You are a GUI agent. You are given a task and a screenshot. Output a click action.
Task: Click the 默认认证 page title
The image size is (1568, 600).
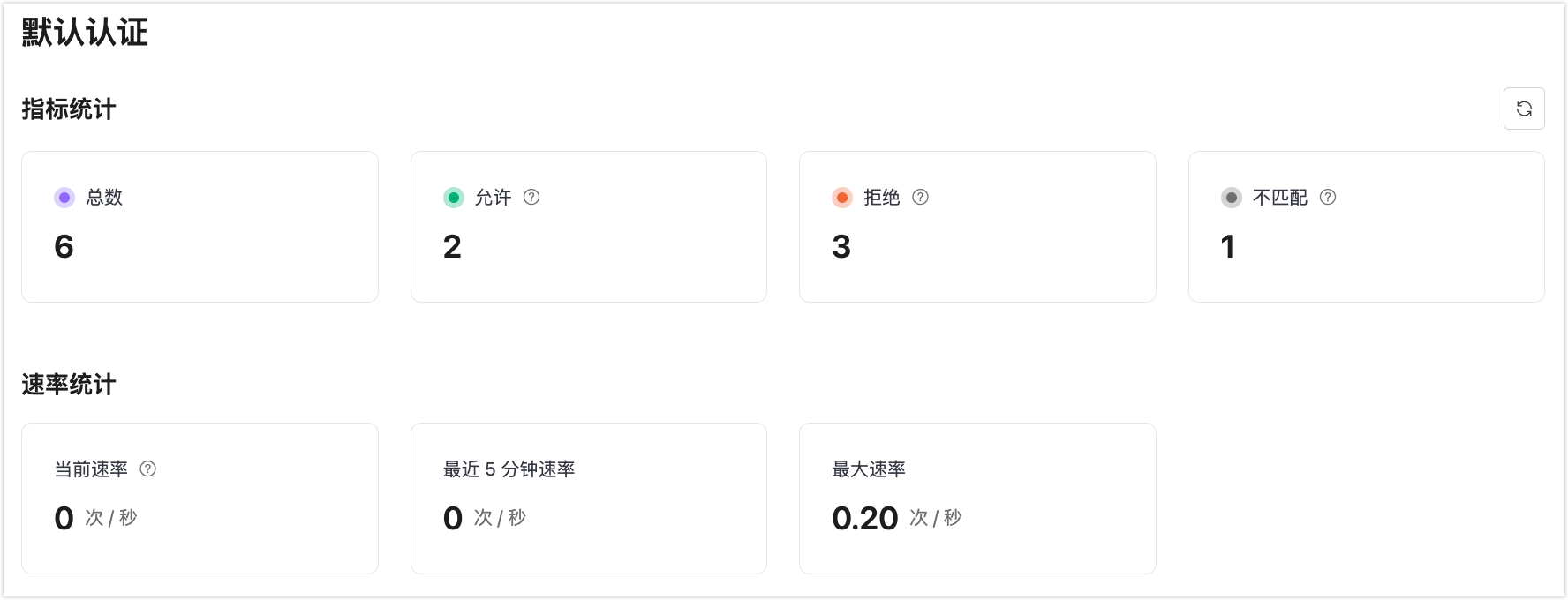(85, 33)
